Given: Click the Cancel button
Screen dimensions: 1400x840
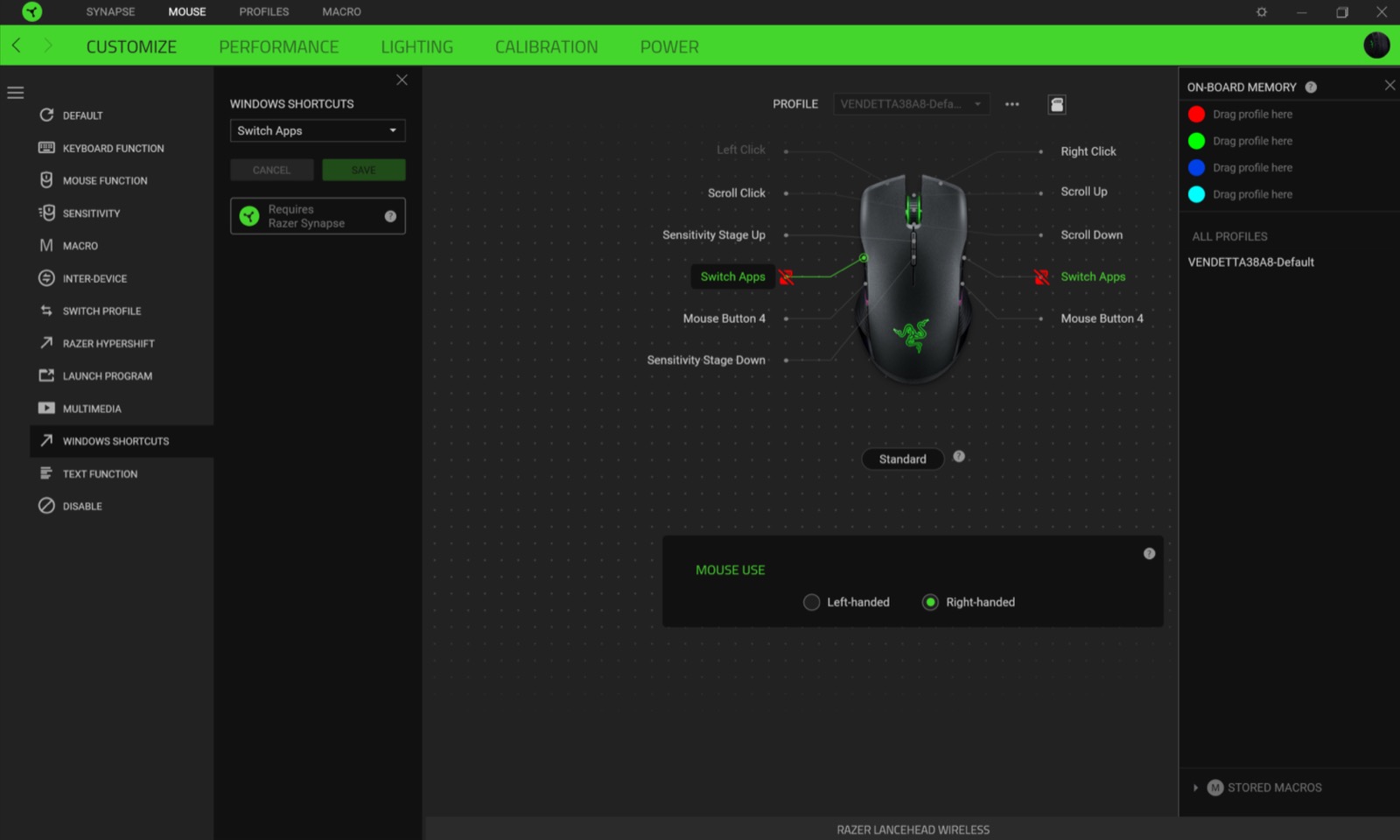Looking at the screenshot, I should tap(272, 170).
